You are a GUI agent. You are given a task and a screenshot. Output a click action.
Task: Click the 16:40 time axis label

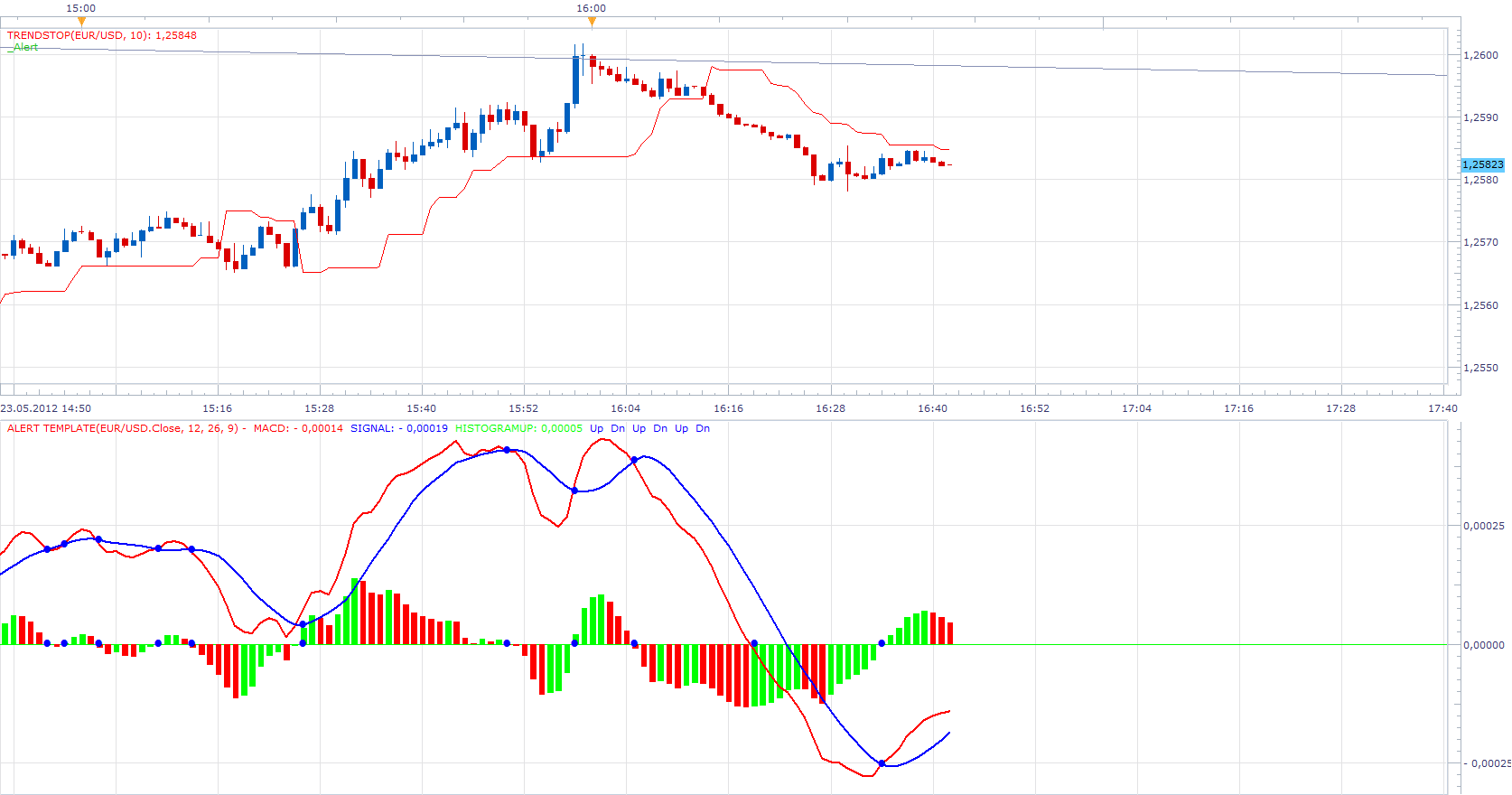(x=932, y=408)
